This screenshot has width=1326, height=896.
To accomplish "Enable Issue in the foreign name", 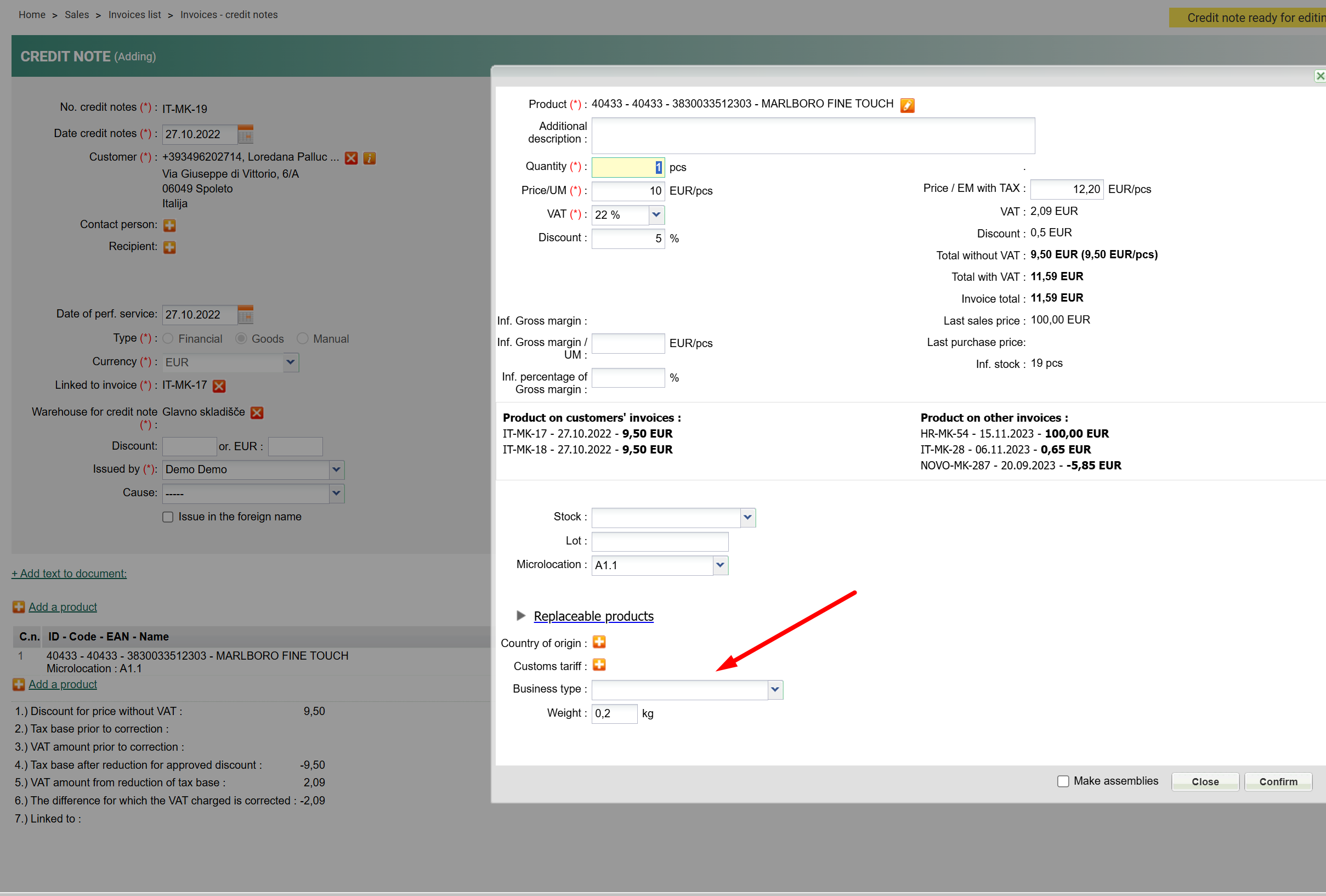I will (168, 517).
